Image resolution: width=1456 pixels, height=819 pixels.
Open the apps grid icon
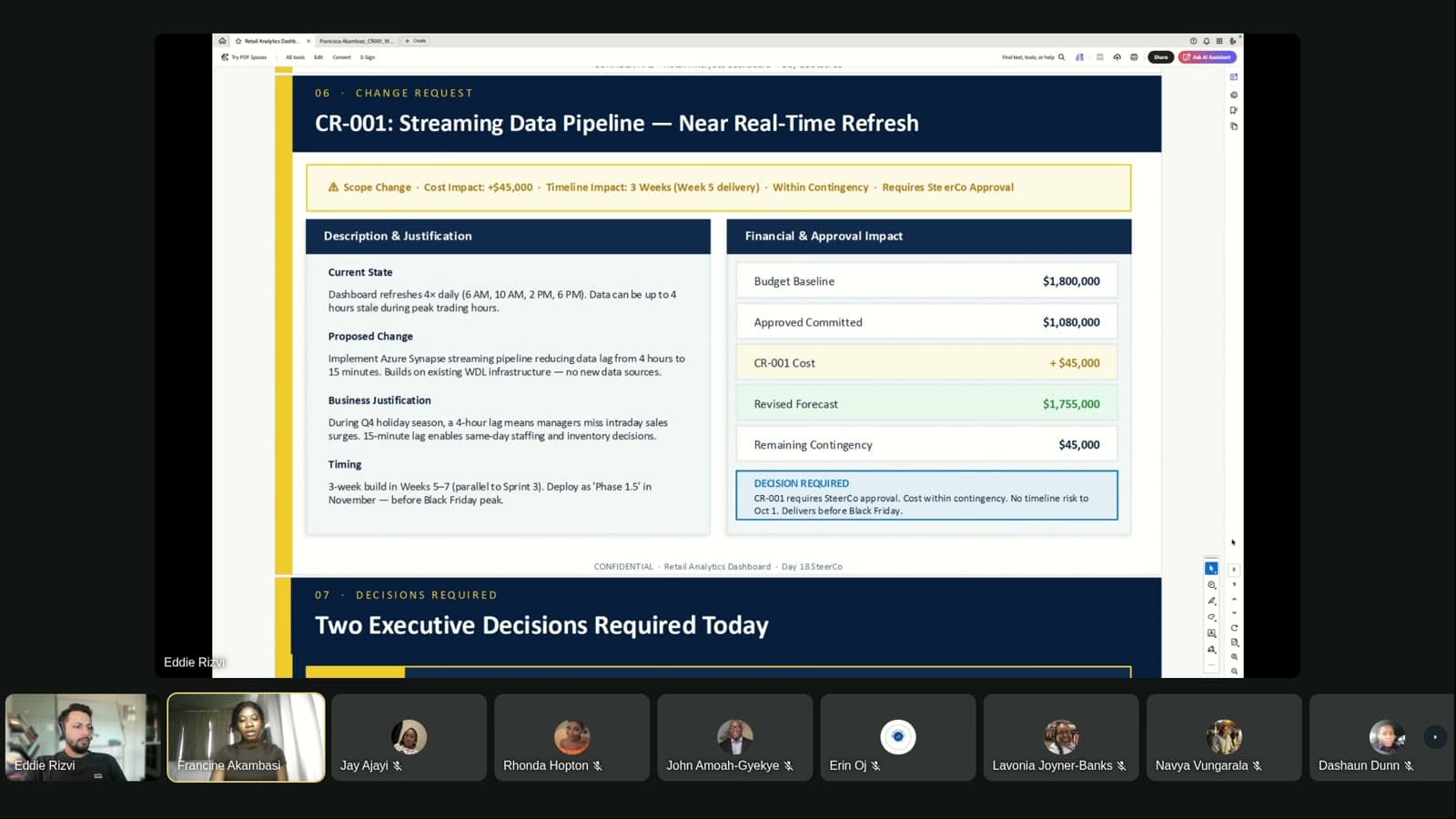[x=1219, y=41]
